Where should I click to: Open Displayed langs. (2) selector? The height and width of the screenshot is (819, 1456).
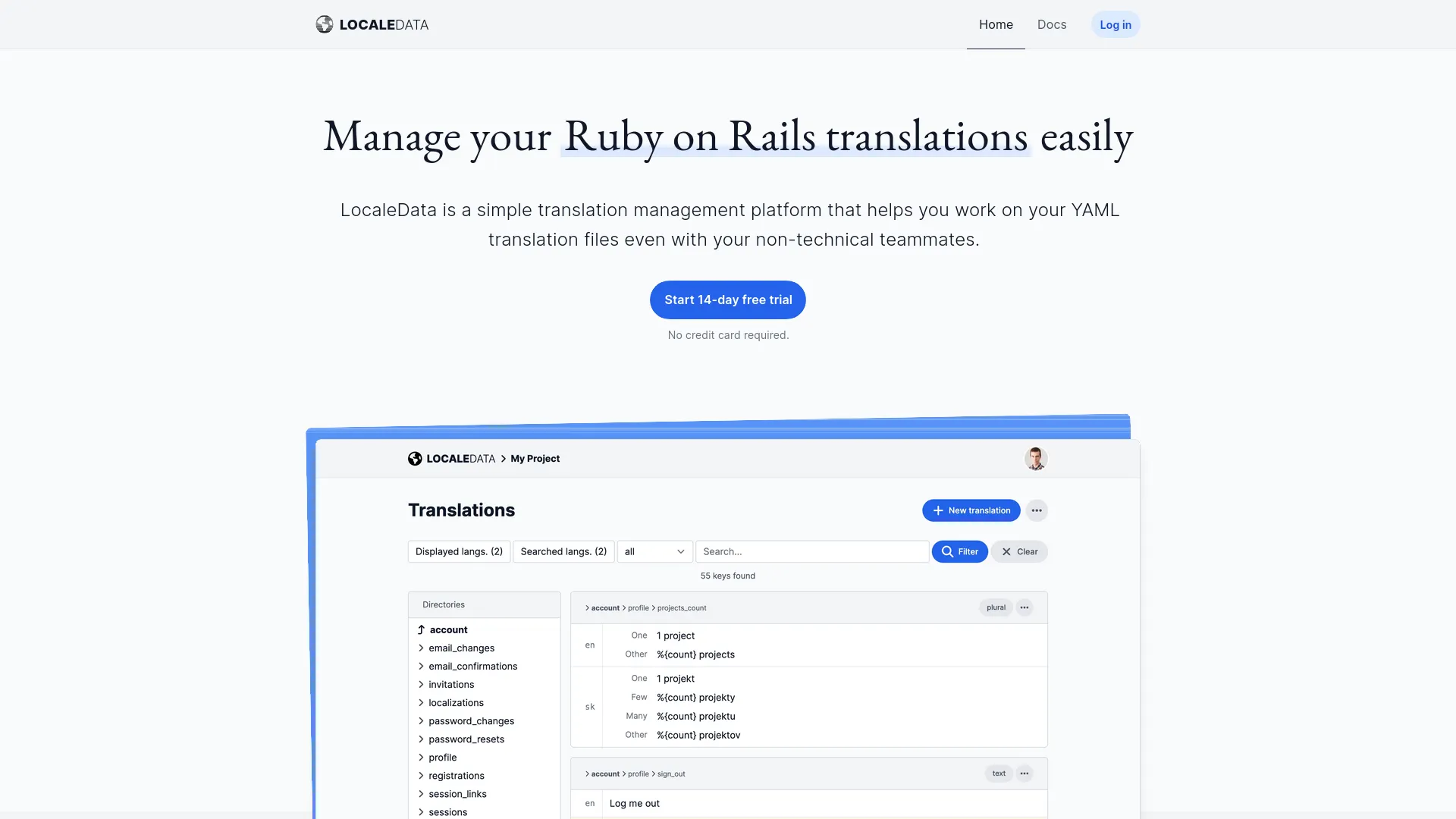point(459,551)
